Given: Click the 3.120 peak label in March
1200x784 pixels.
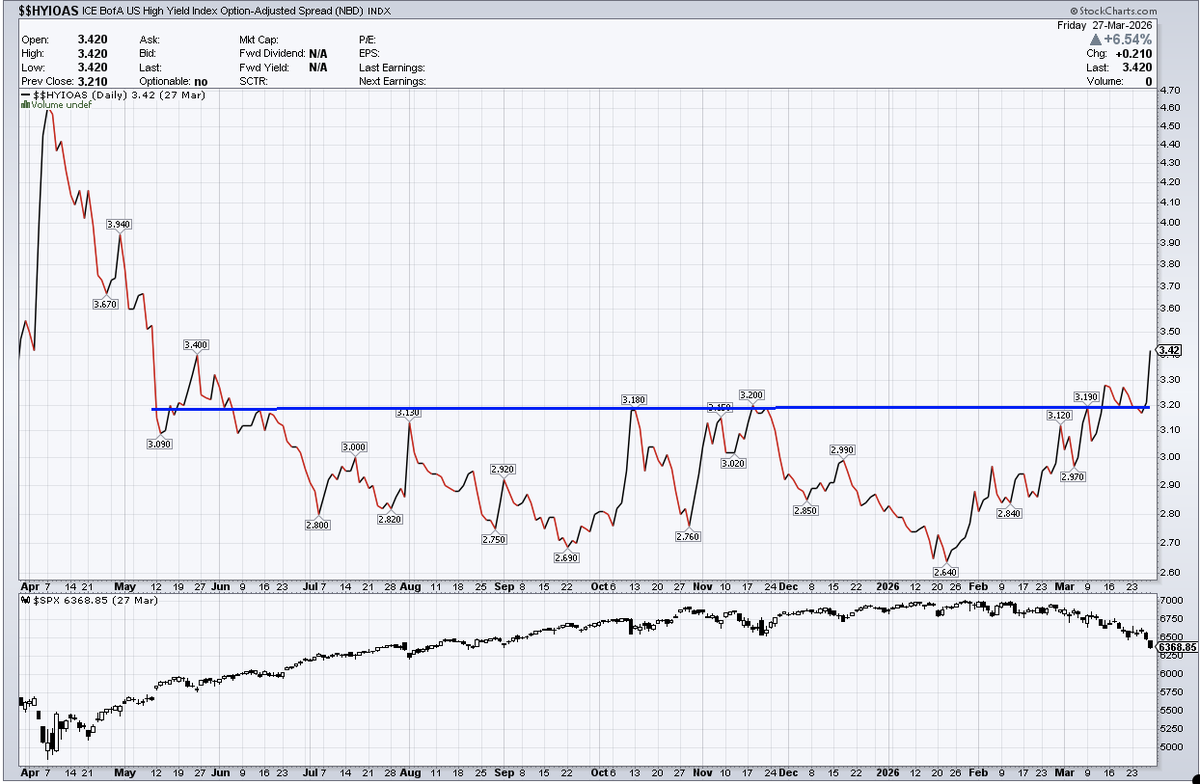Looking at the screenshot, I should point(1059,415).
